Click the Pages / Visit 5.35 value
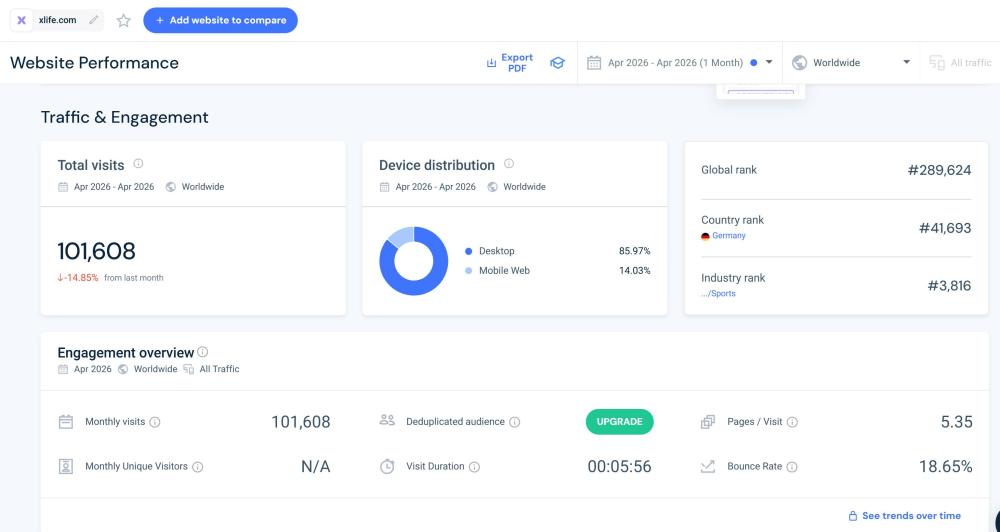This screenshot has height=532, width=1000. (x=957, y=422)
